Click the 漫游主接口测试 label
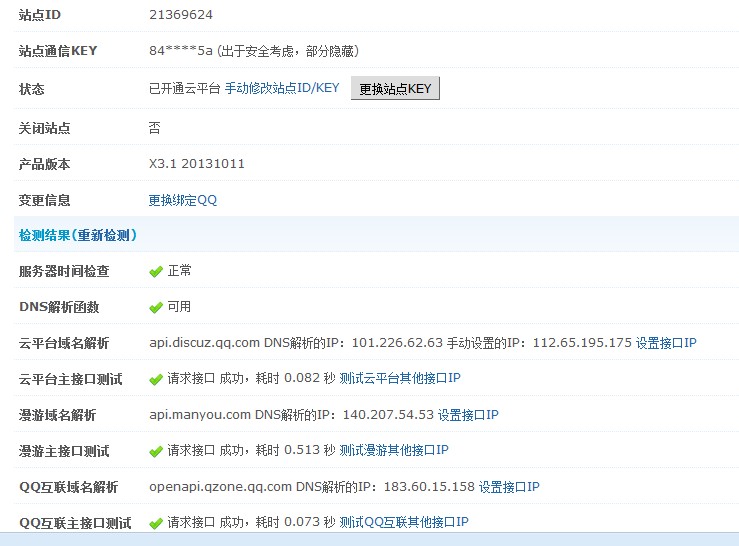Viewport: 739px width, 546px height. pyautogui.click(x=64, y=451)
